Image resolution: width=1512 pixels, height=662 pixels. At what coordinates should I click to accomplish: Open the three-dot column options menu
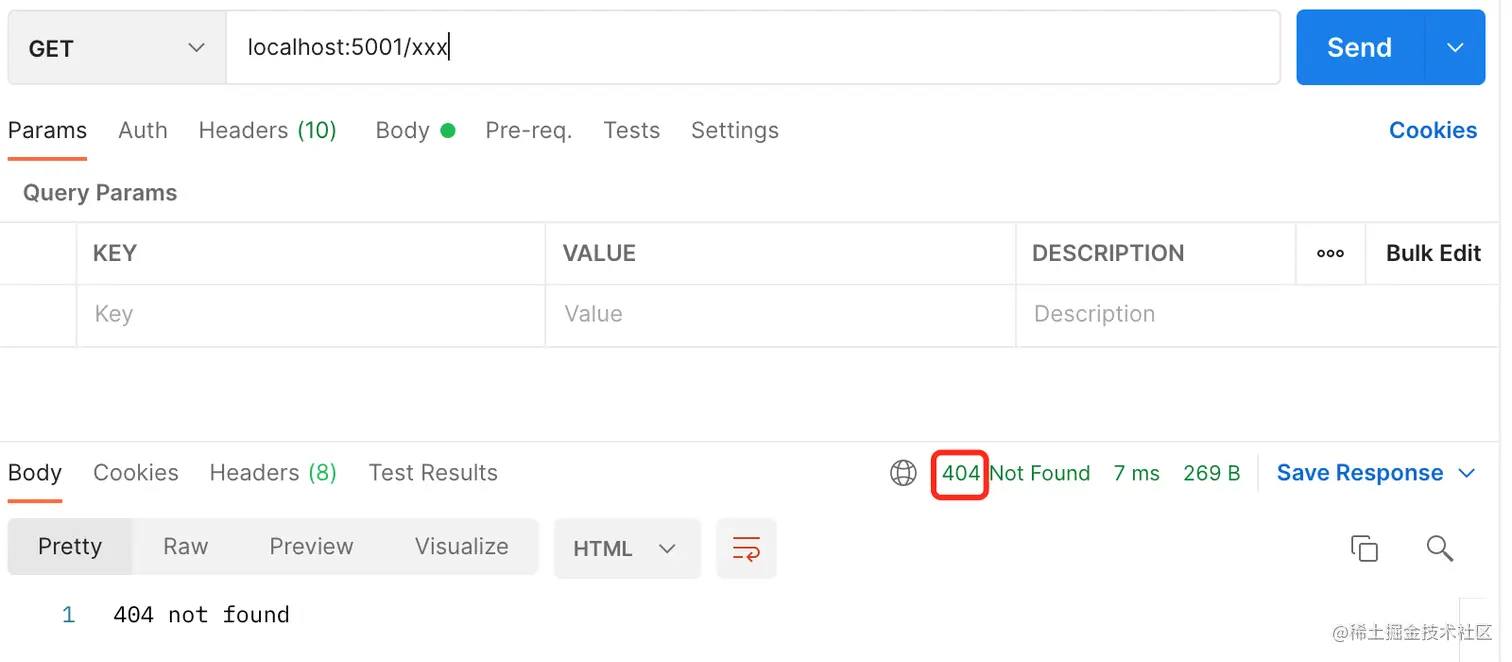(1330, 254)
